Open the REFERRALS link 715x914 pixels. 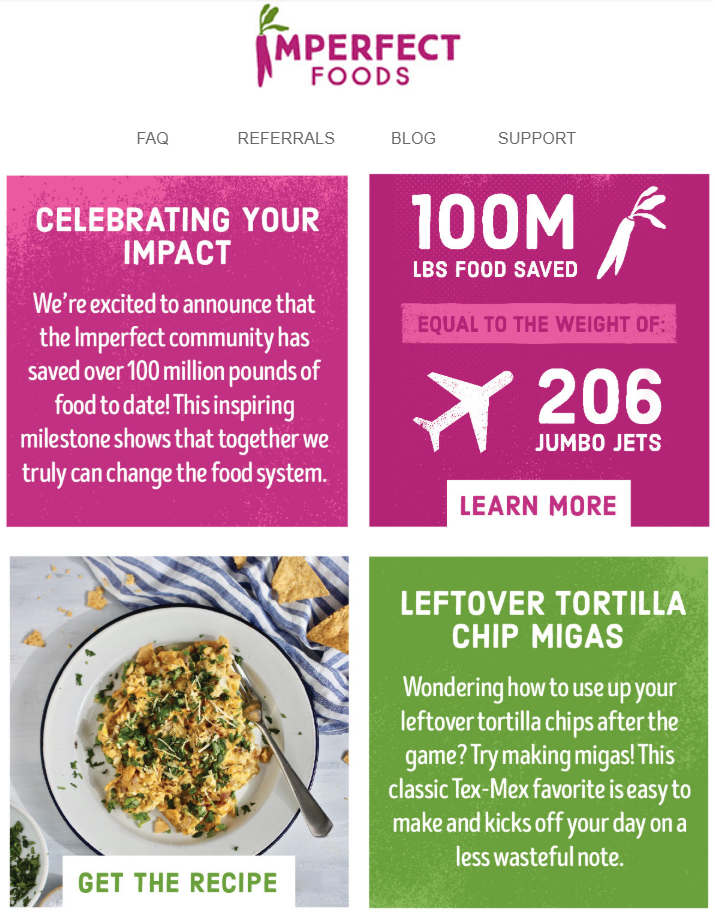(286, 138)
